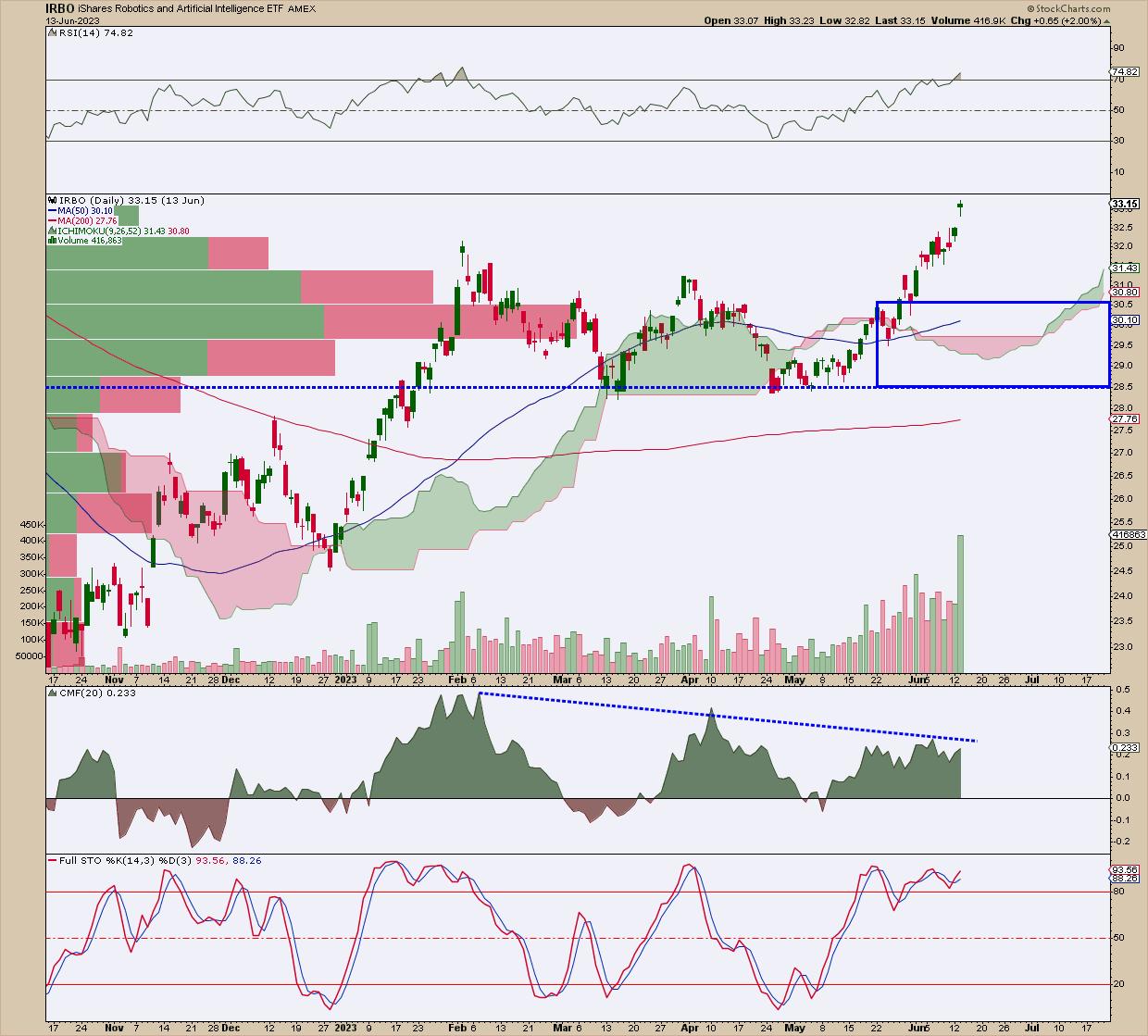This screenshot has height=1036, width=1148.
Task: Click the tallest green volume bar at latest date
Action: pos(960,604)
